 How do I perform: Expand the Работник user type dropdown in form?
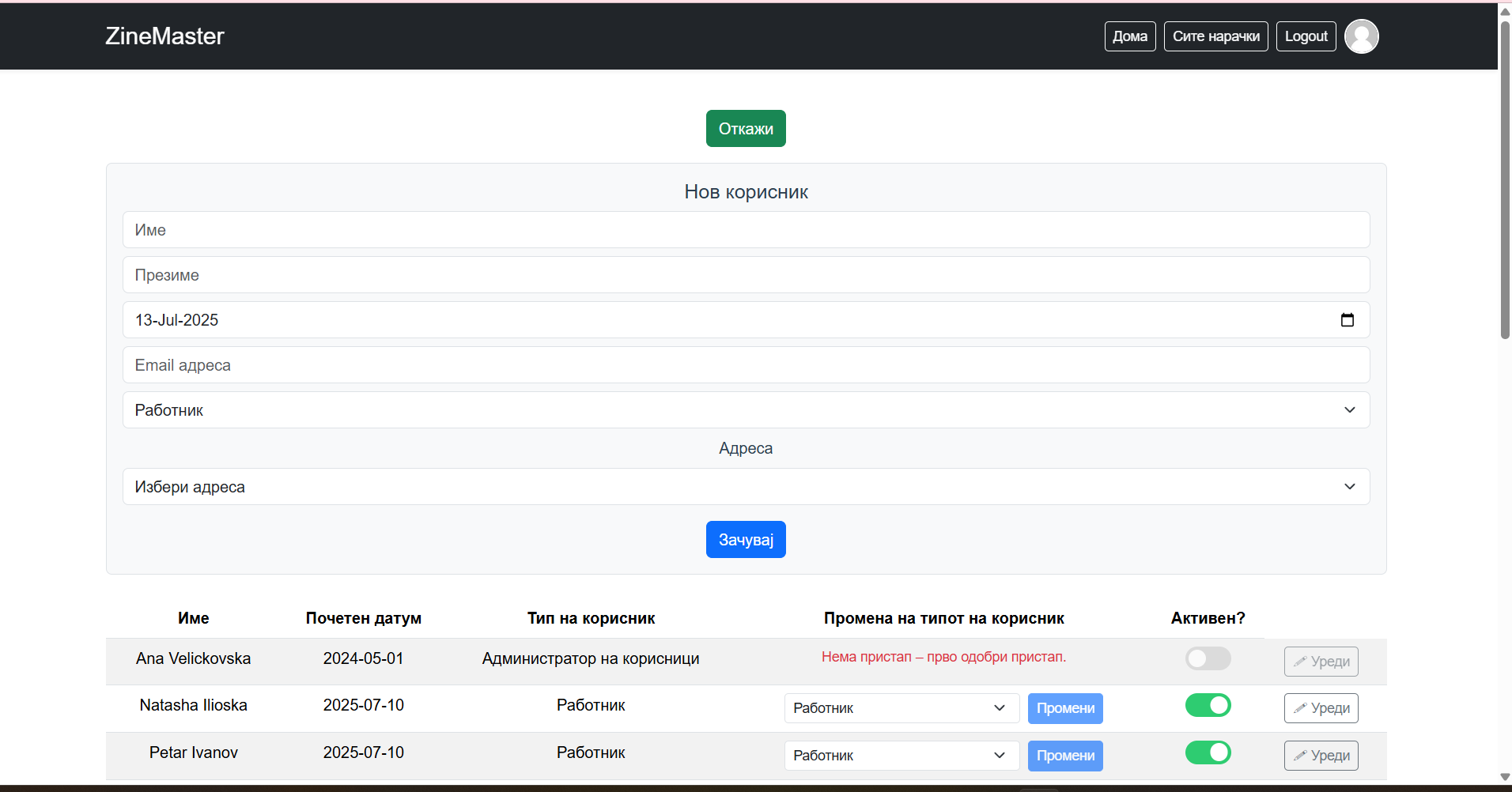[745, 410]
